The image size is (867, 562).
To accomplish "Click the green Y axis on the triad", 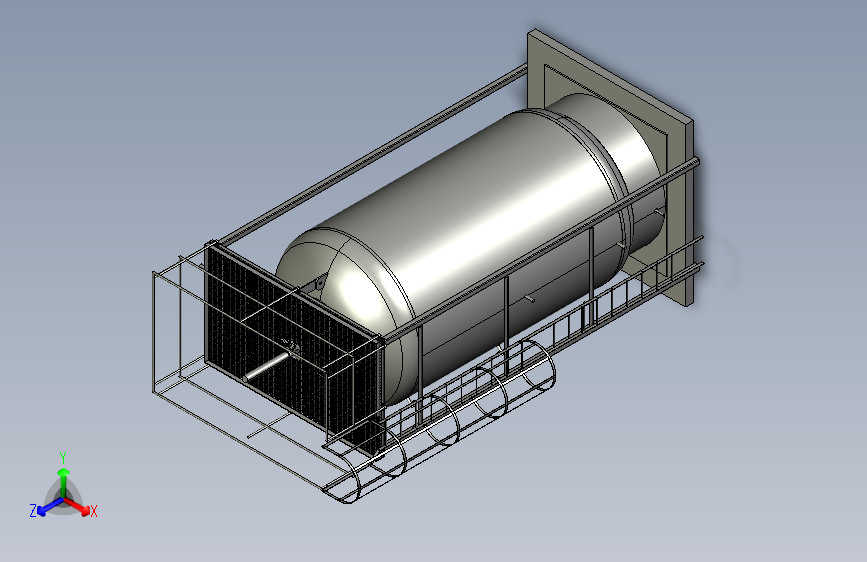I will pos(64,481).
